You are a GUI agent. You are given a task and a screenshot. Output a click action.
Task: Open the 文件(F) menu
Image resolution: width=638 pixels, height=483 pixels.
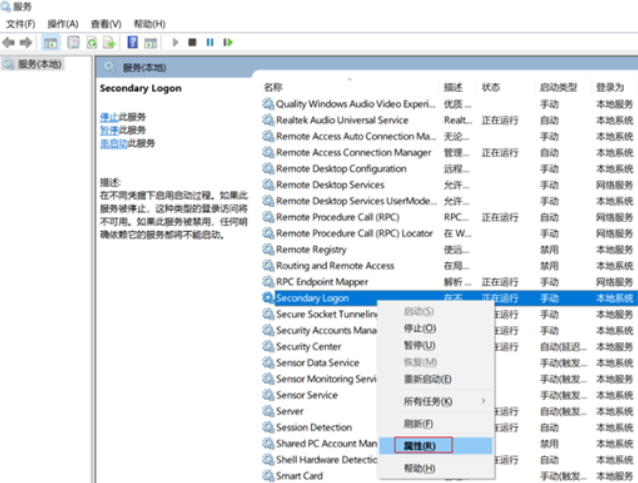click(20, 23)
